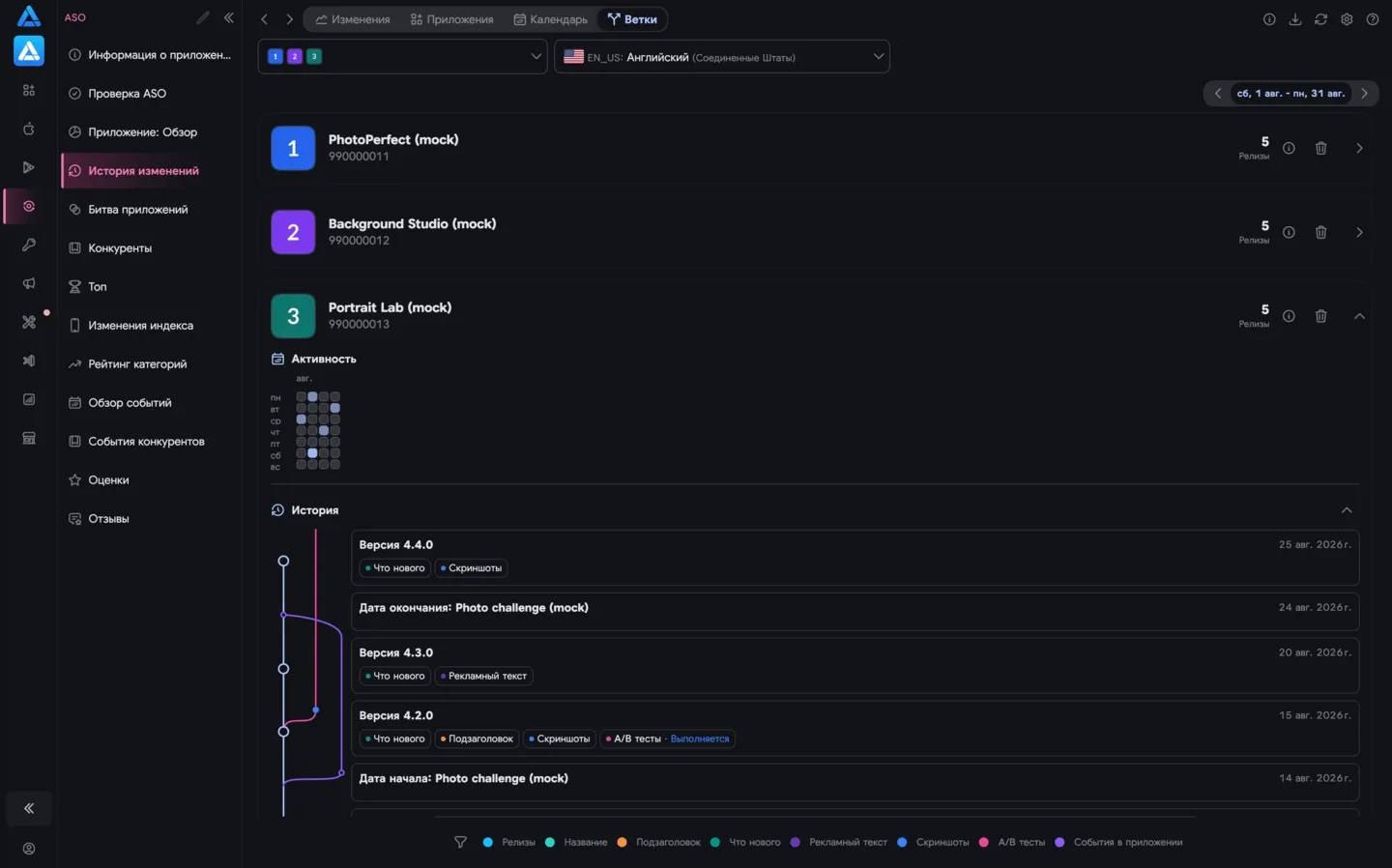The width and height of the screenshot is (1392, 868).
Task: Open the user profile icon at the bottom left
Action: [29, 849]
